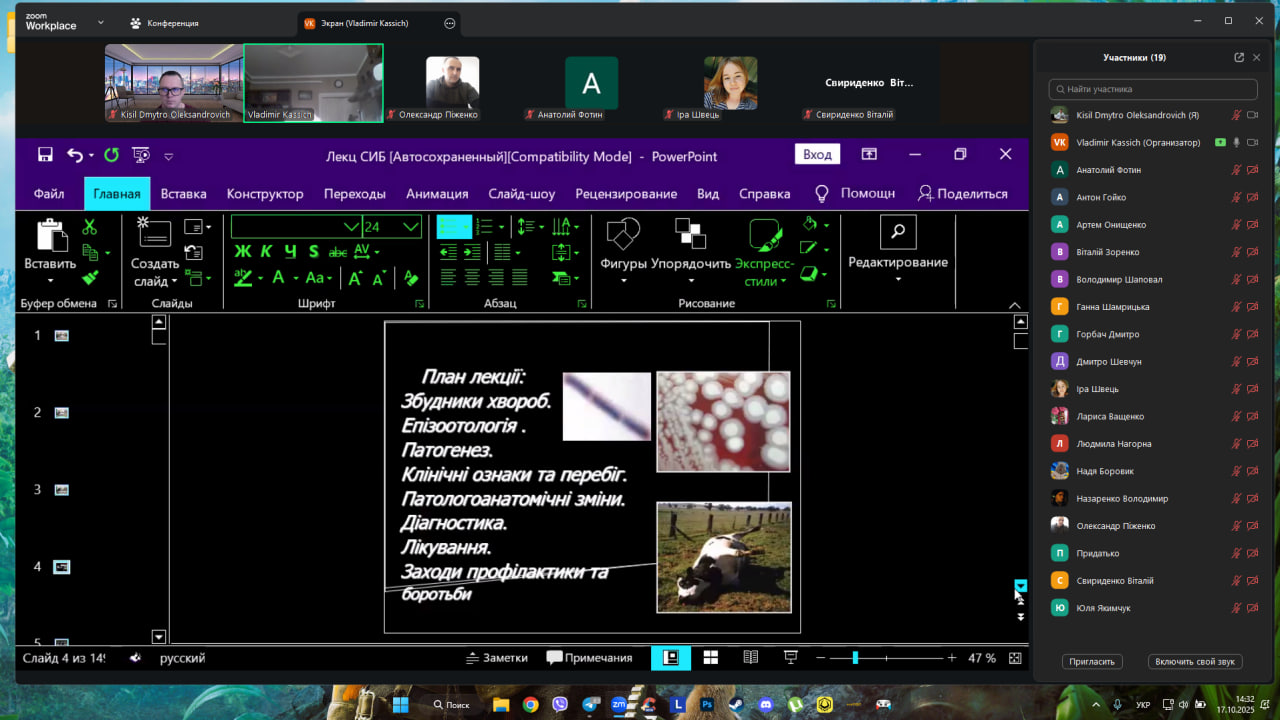
Task: Click the Format Painter brush icon
Action: [90, 277]
